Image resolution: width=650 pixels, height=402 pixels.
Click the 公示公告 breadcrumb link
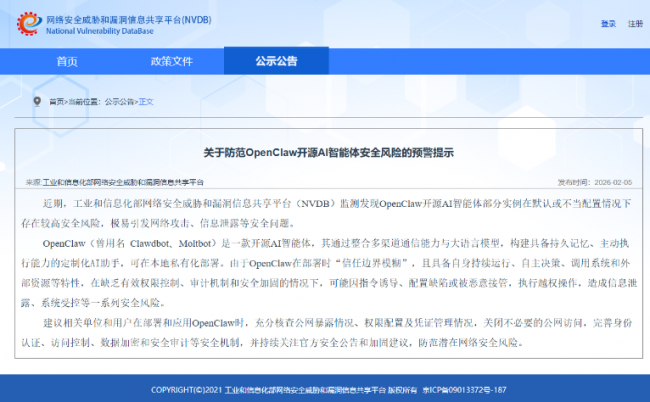pos(119,102)
